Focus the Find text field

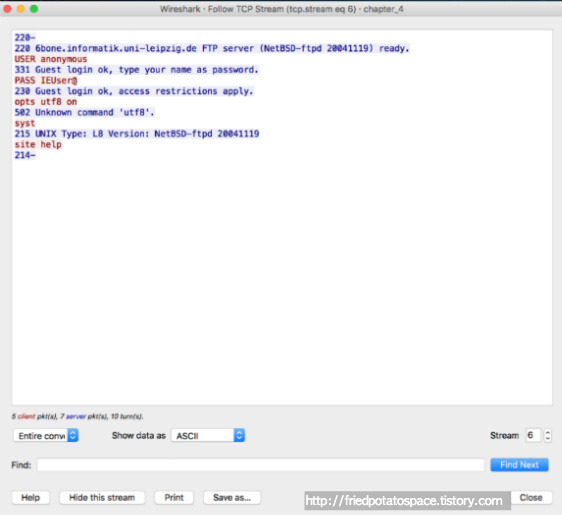point(261,465)
